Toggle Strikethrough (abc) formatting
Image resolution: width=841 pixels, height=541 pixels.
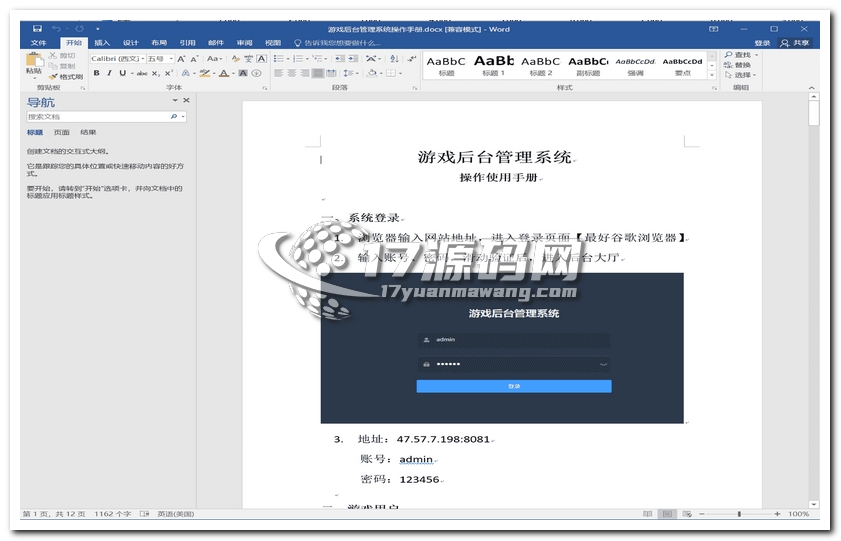[142, 73]
